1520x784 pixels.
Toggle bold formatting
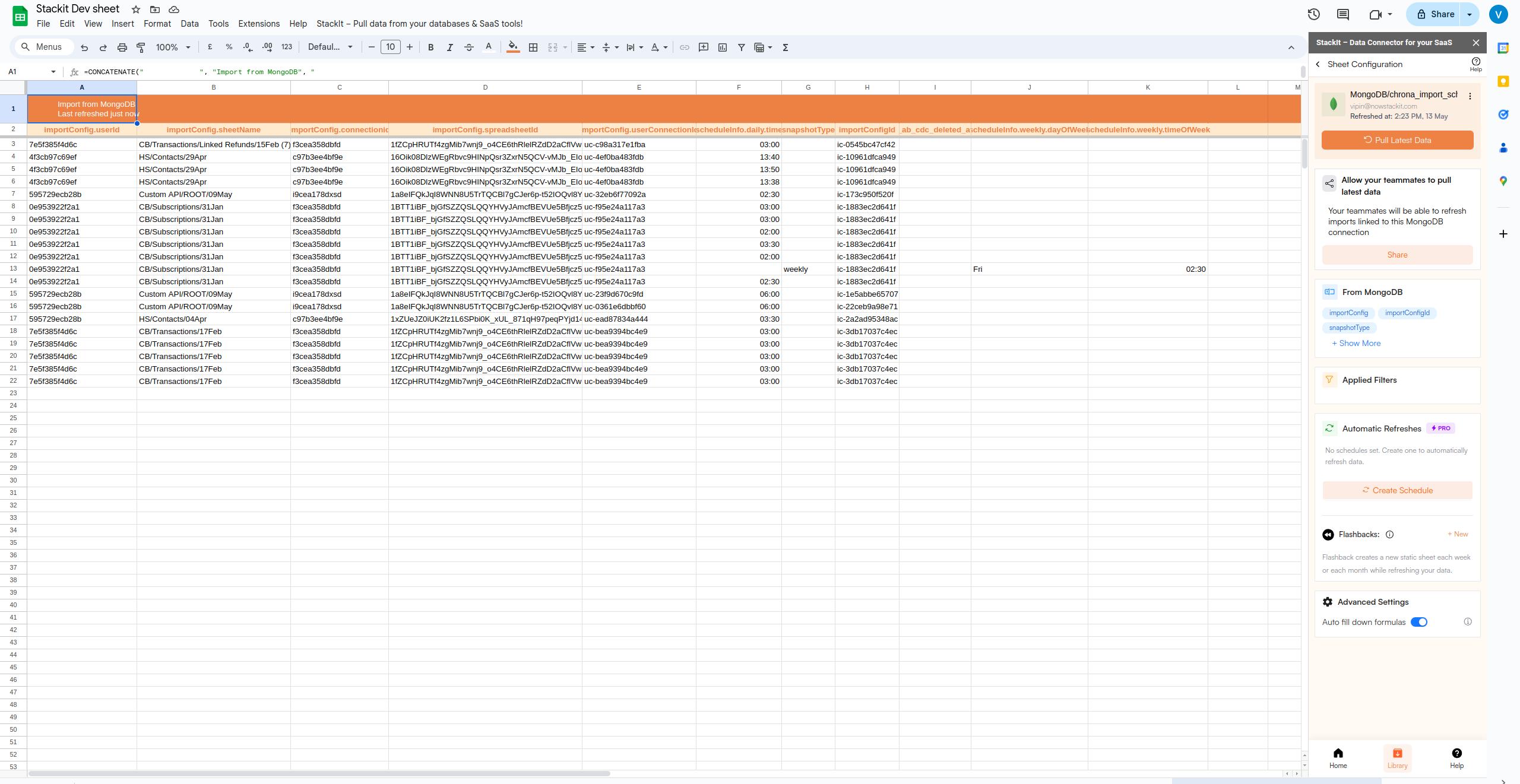(x=431, y=47)
